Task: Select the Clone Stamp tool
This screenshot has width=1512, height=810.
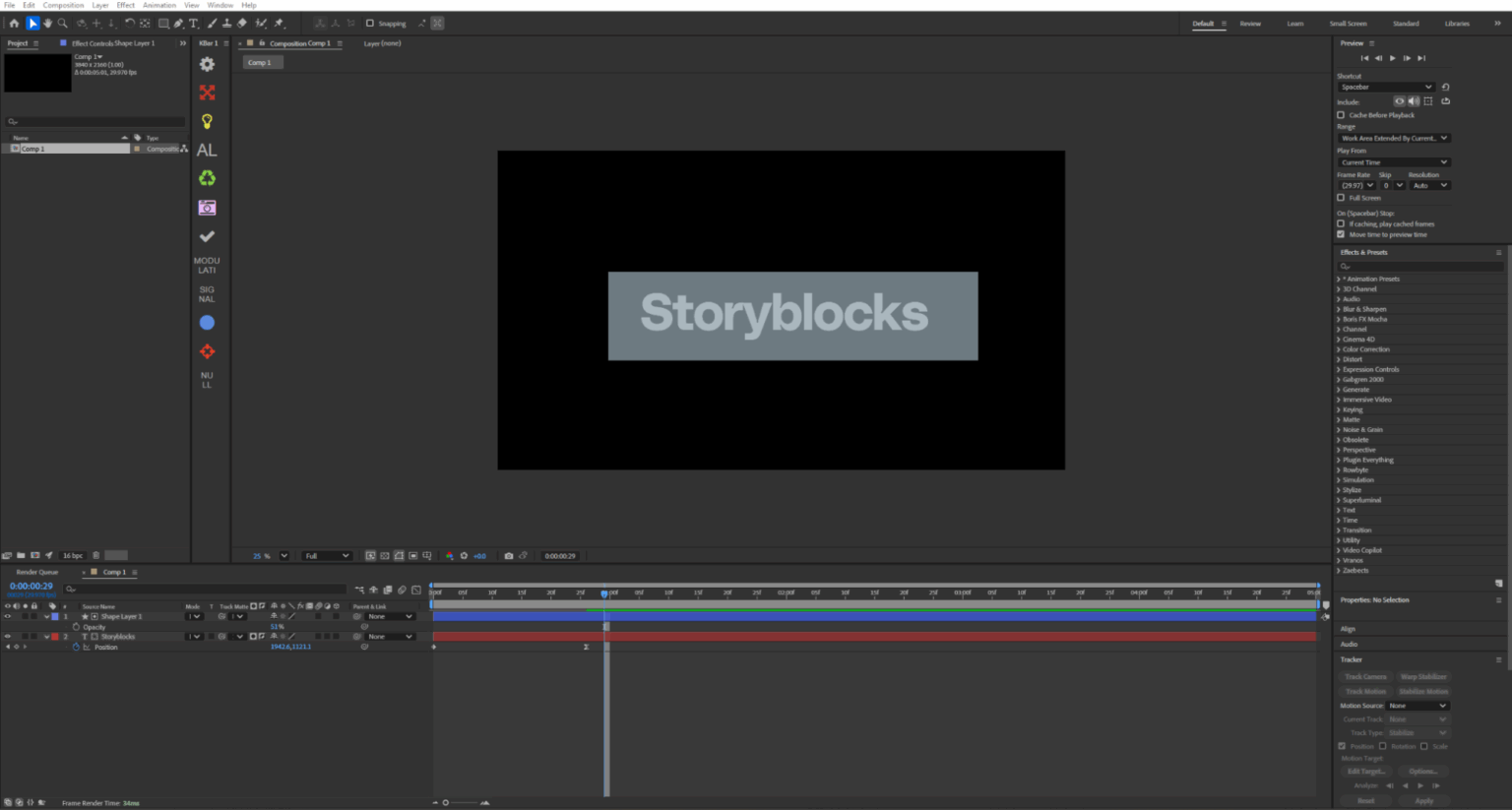Action: 226,23
